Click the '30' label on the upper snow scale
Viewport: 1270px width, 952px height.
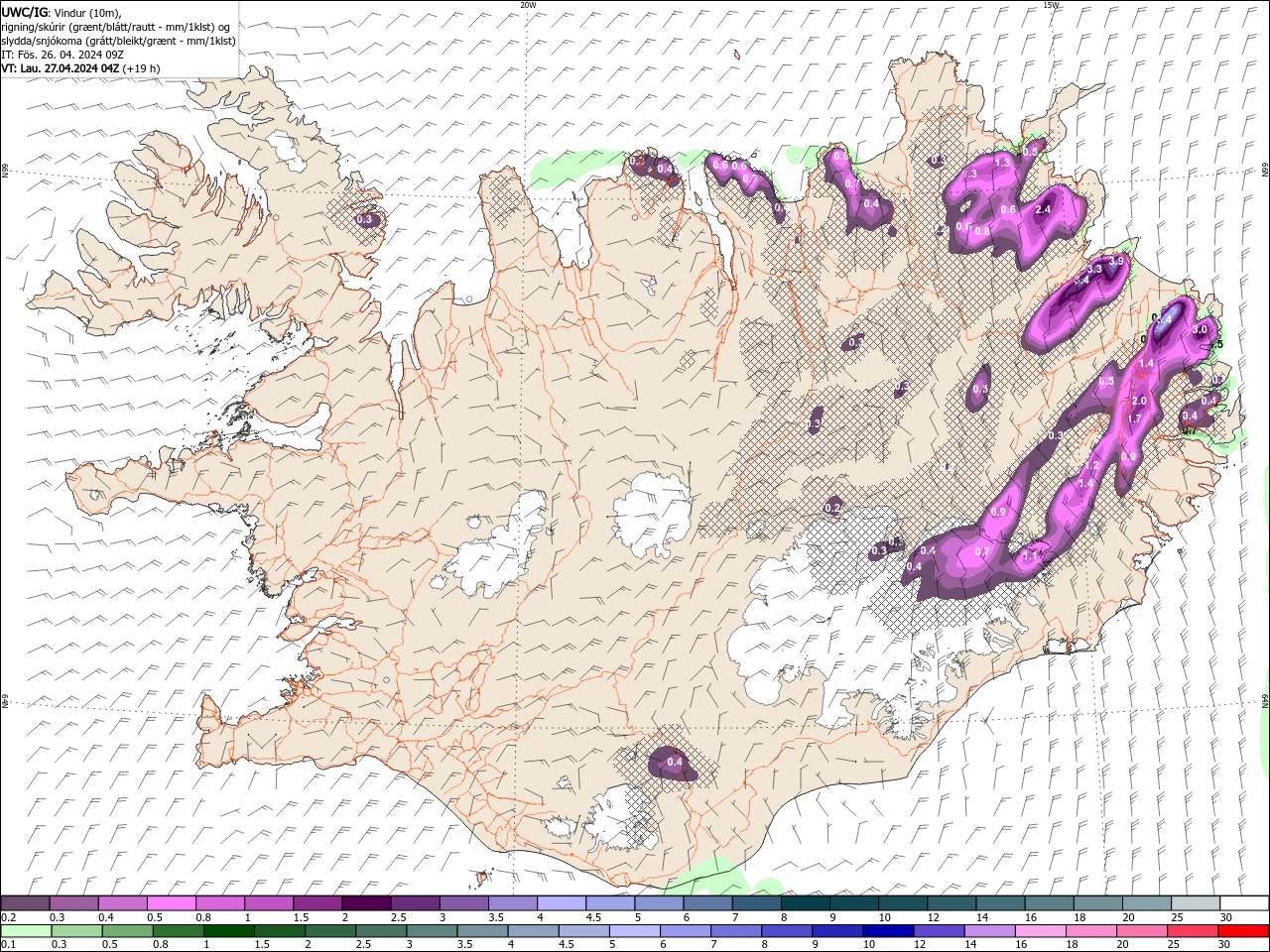[1226, 918]
